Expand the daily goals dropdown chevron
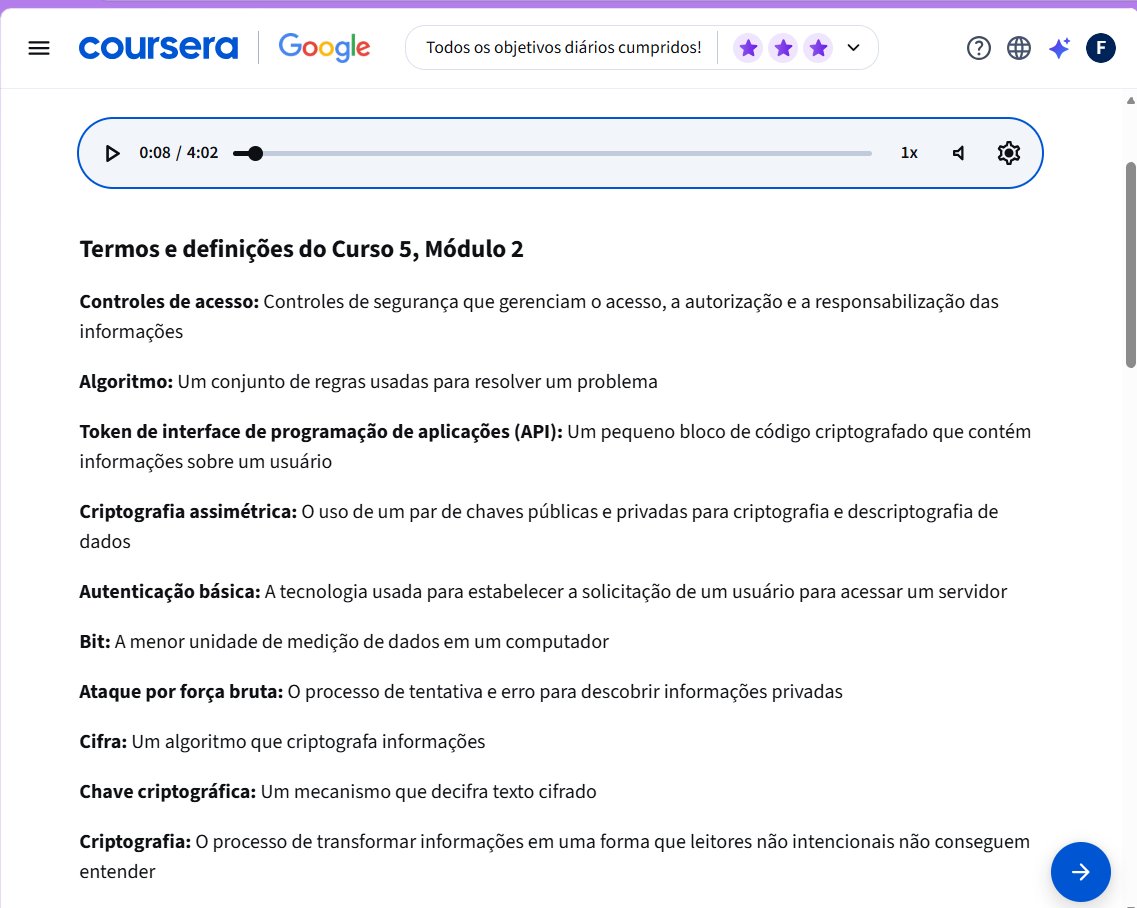1137x908 pixels. coord(853,48)
